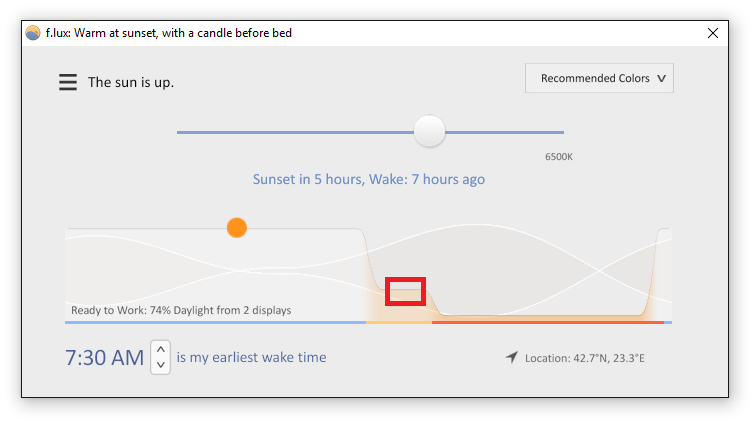This screenshot has height=426, width=755.
Task: Click the Location coordinates text
Action: [585, 358]
